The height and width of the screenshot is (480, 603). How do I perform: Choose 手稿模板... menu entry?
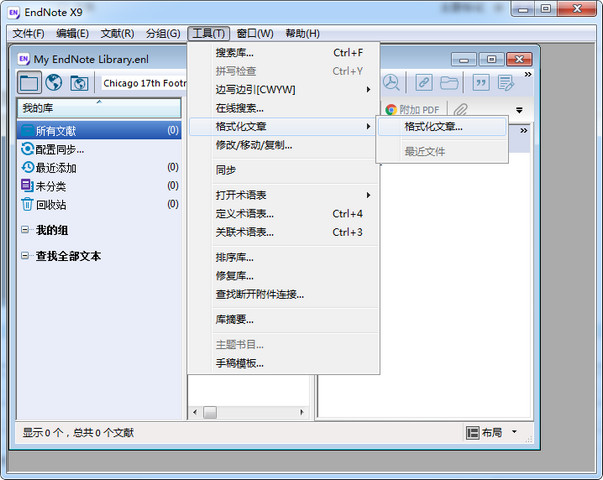coord(283,363)
